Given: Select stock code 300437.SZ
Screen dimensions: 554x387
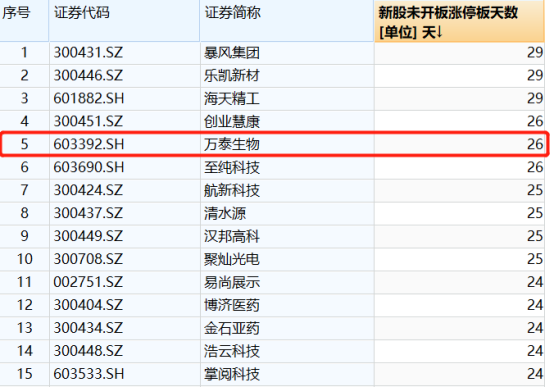Looking at the screenshot, I should tap(88, 213).
